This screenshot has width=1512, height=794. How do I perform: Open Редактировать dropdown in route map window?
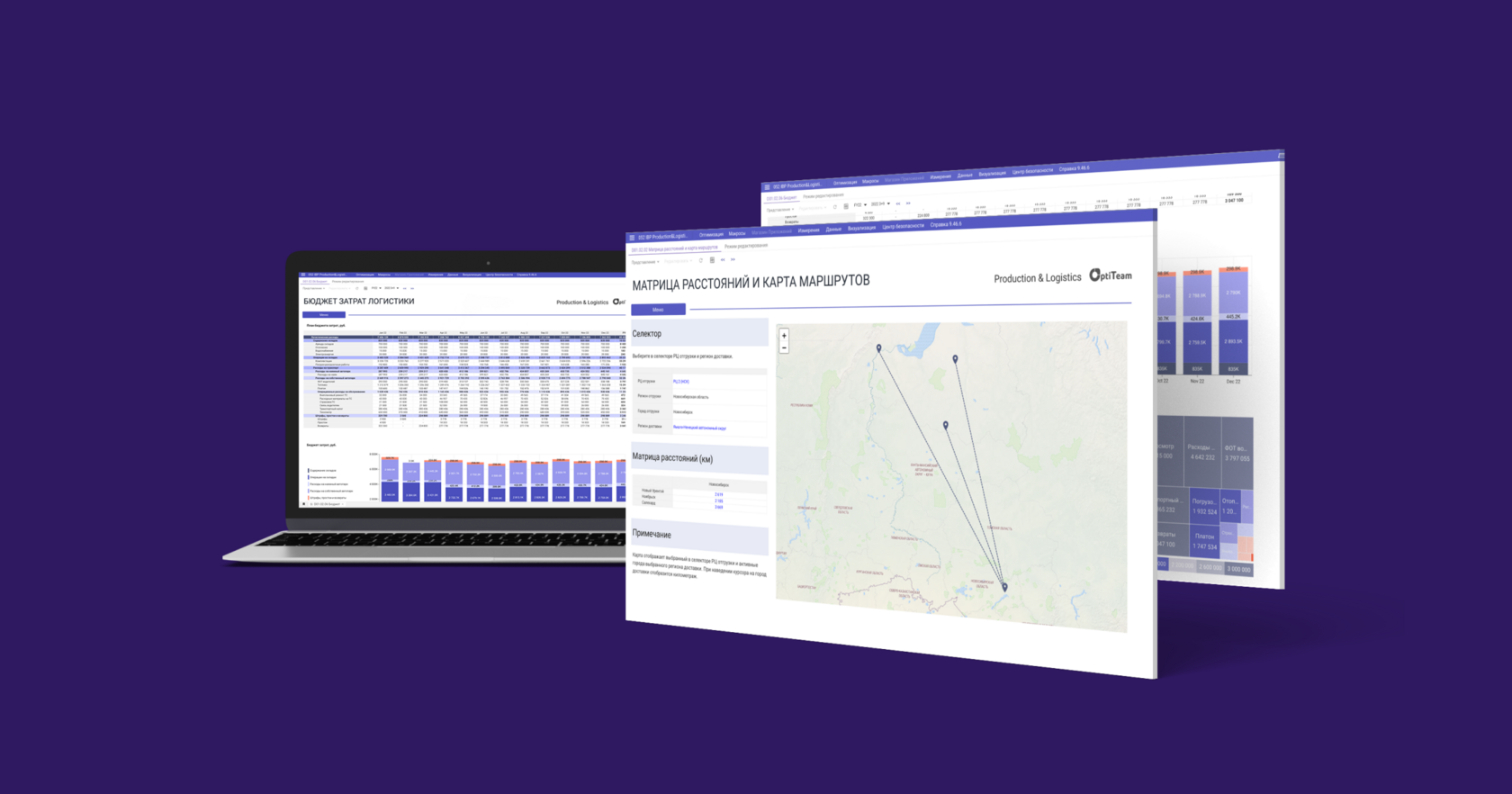[x=679, y=261]
